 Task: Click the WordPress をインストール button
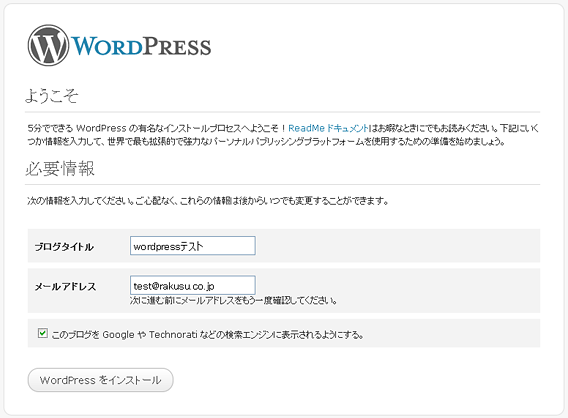click(101, 380)
